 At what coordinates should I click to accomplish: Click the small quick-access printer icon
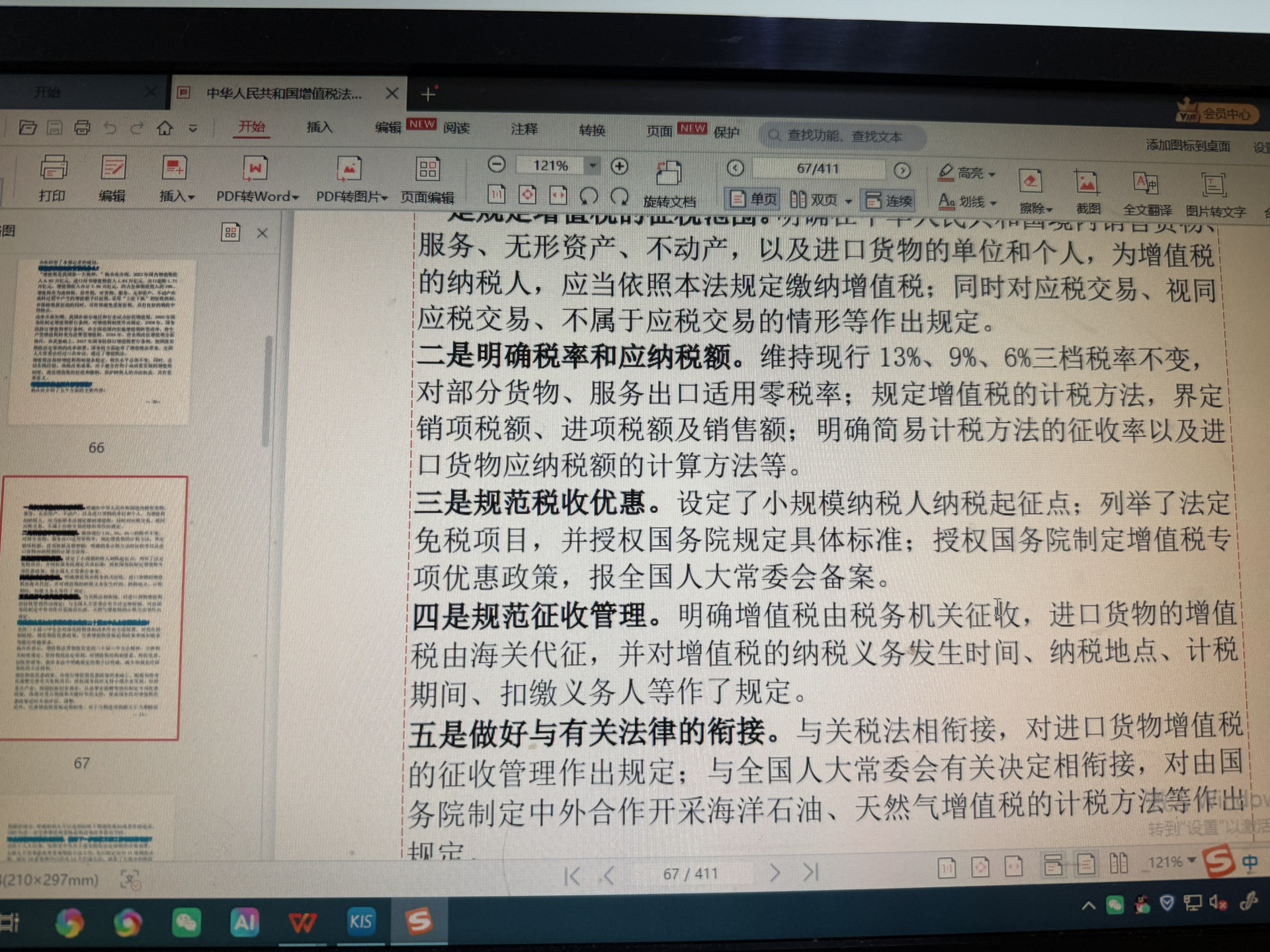[x=82, y=128]
